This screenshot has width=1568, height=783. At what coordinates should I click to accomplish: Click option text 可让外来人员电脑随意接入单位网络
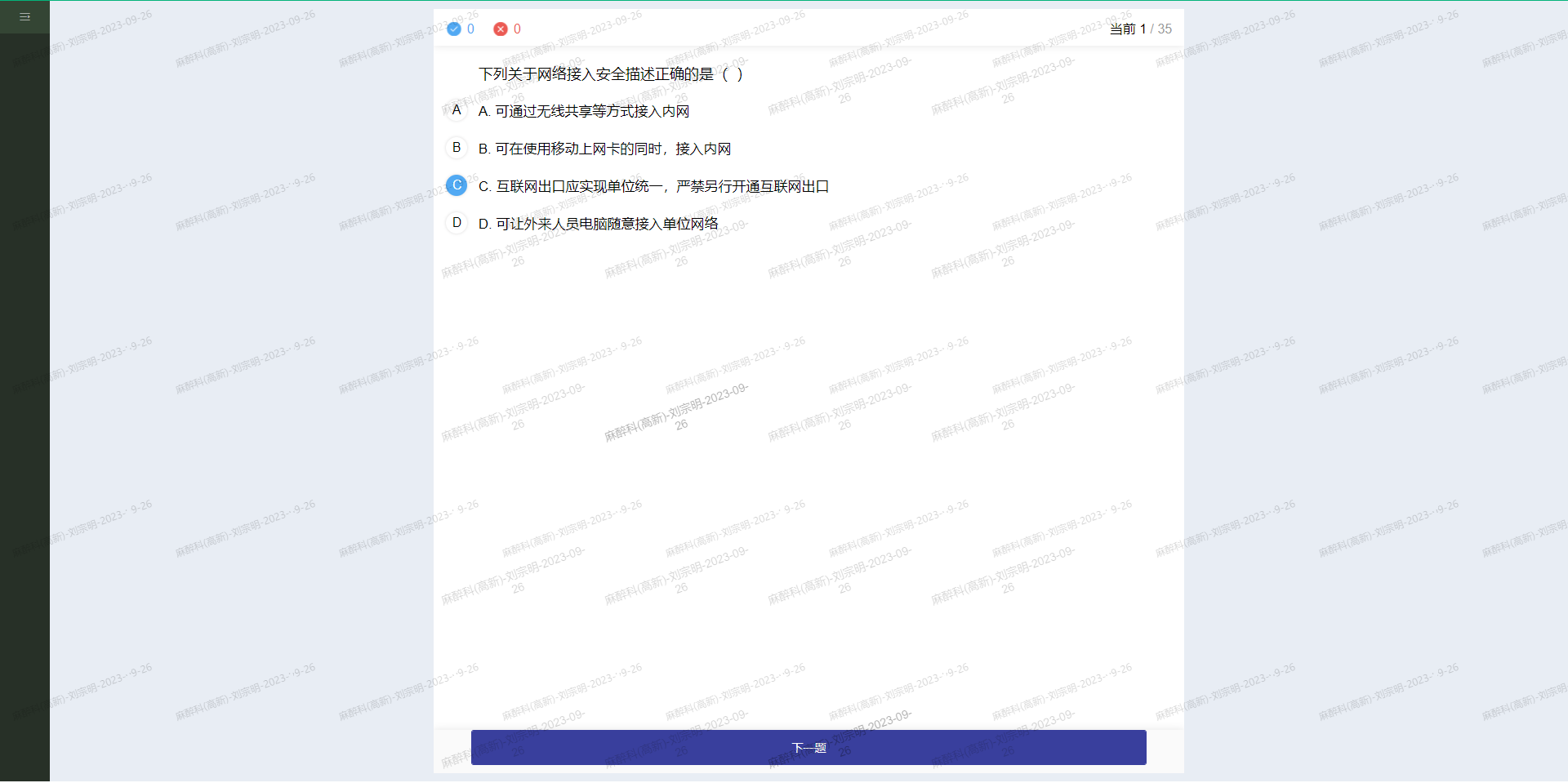pos(606,225)
